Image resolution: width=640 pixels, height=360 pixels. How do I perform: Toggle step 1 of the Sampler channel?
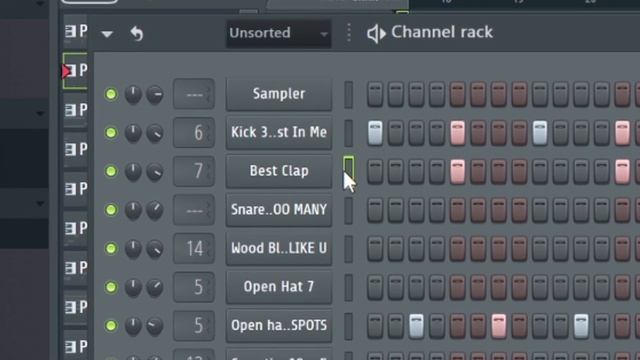[375, 94]
